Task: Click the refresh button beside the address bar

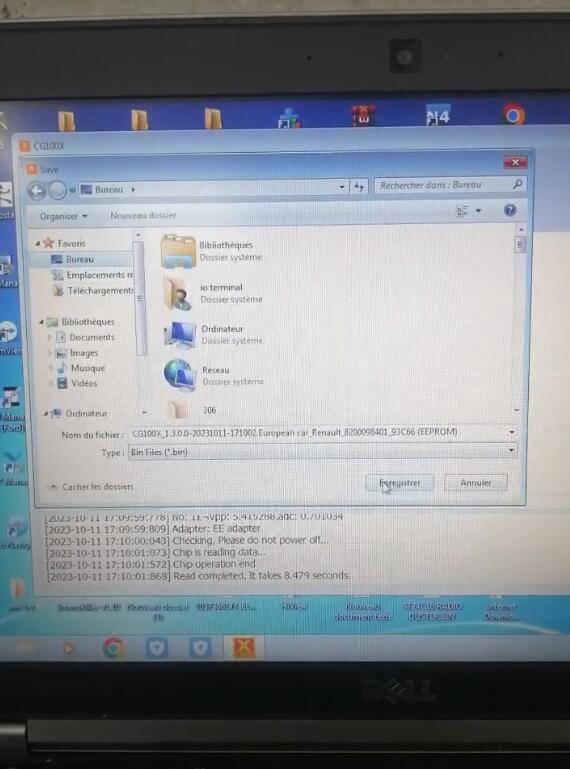Action: [x=359, y=186]
